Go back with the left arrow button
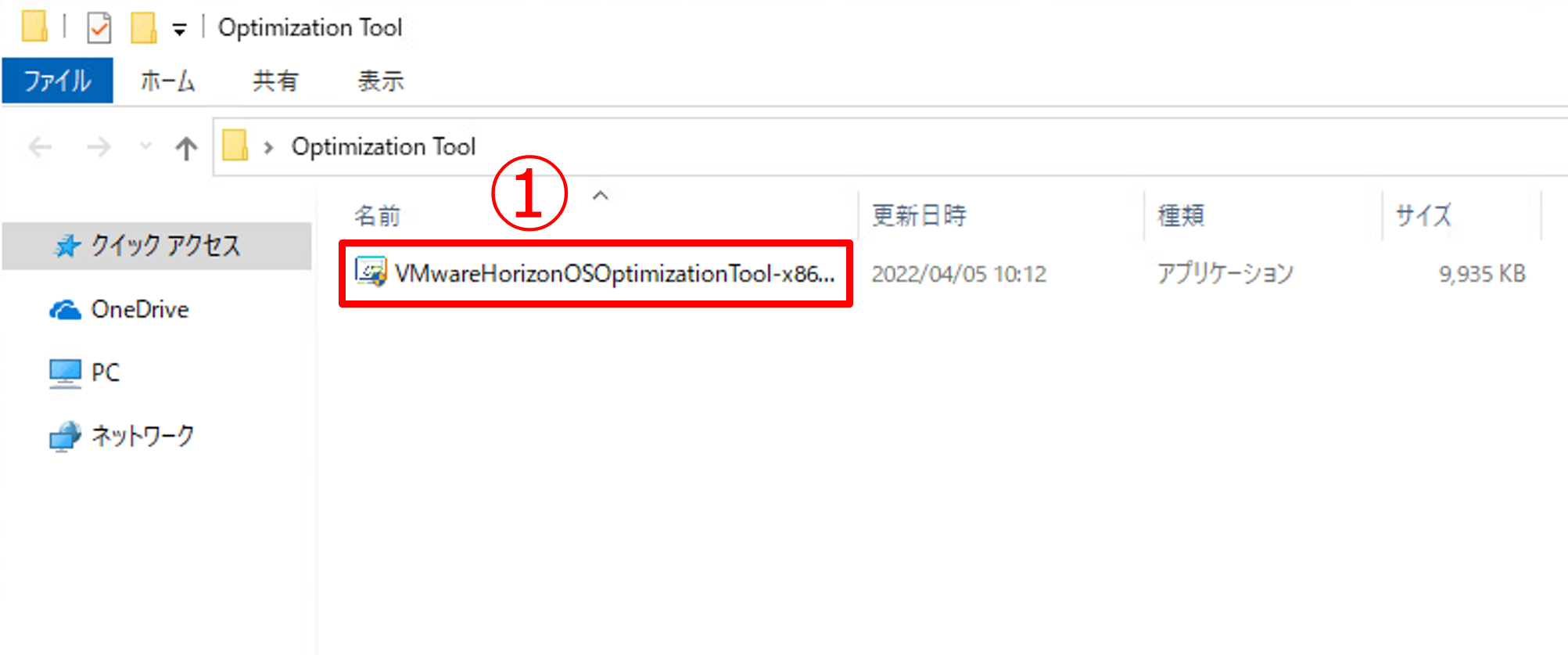The height and width of the screenshot is (655, 1568). tap(40, 146)
